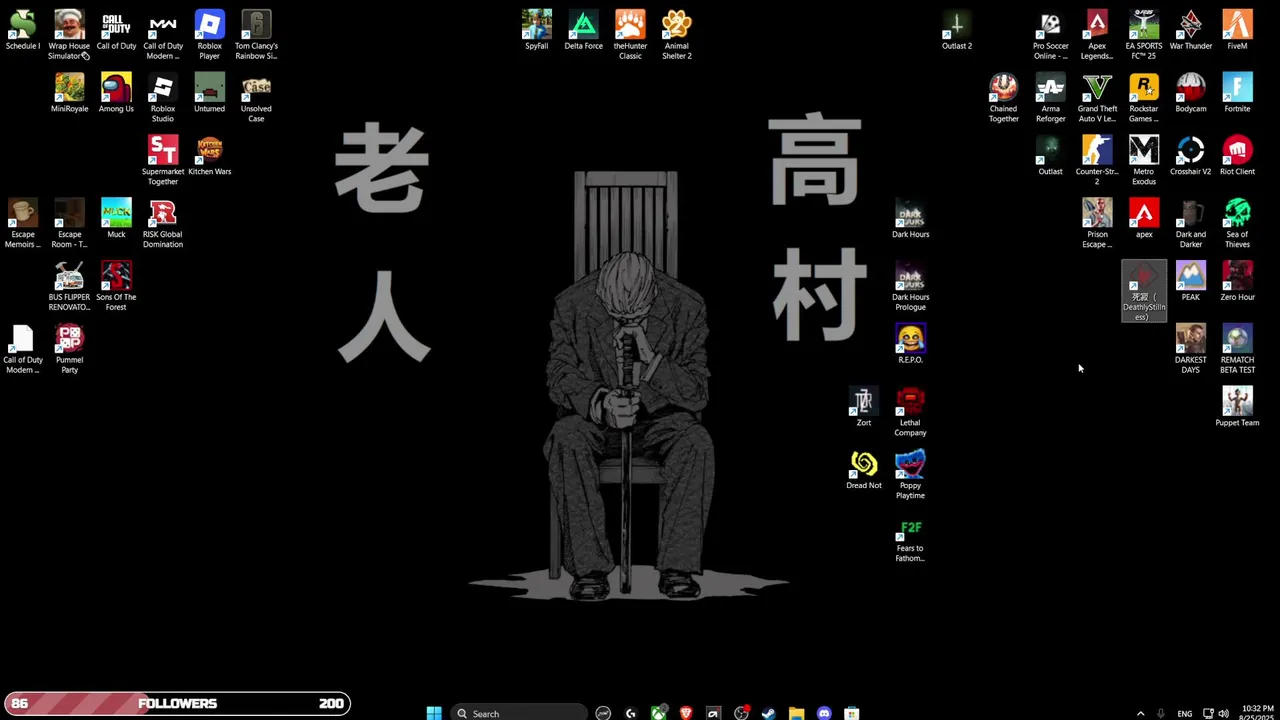Click the R.E.P.O. shortcut
Viewport: 1280px width, 720px height.
(910, 345)
